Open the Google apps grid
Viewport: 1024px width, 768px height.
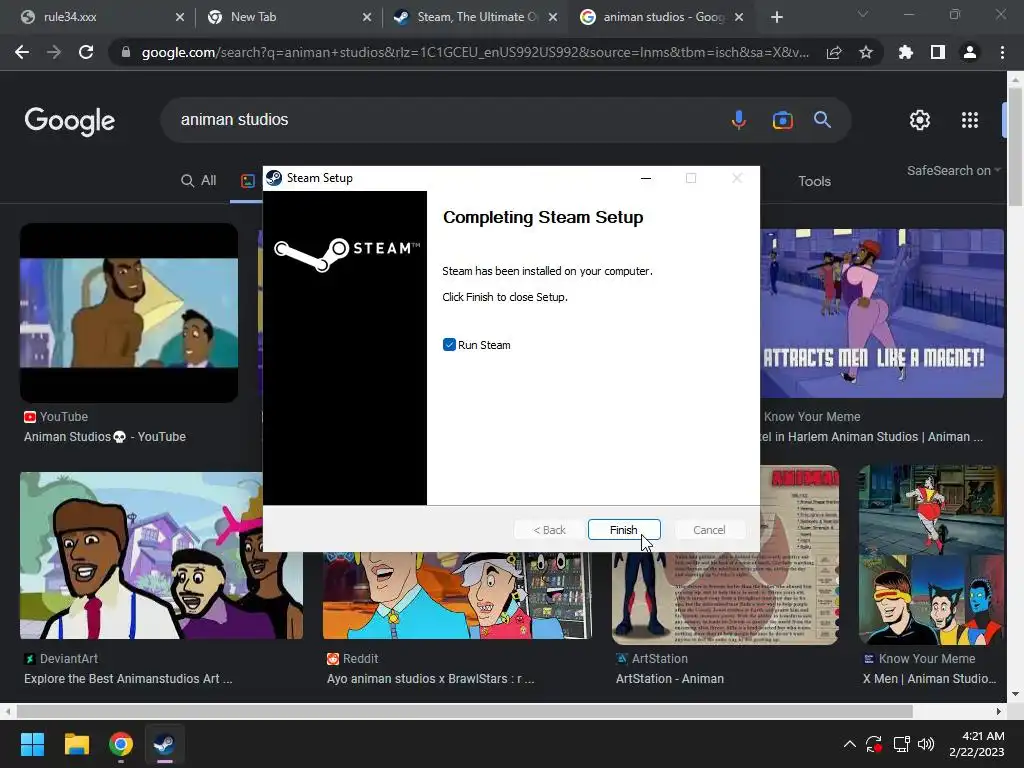[x=970, y=120]
